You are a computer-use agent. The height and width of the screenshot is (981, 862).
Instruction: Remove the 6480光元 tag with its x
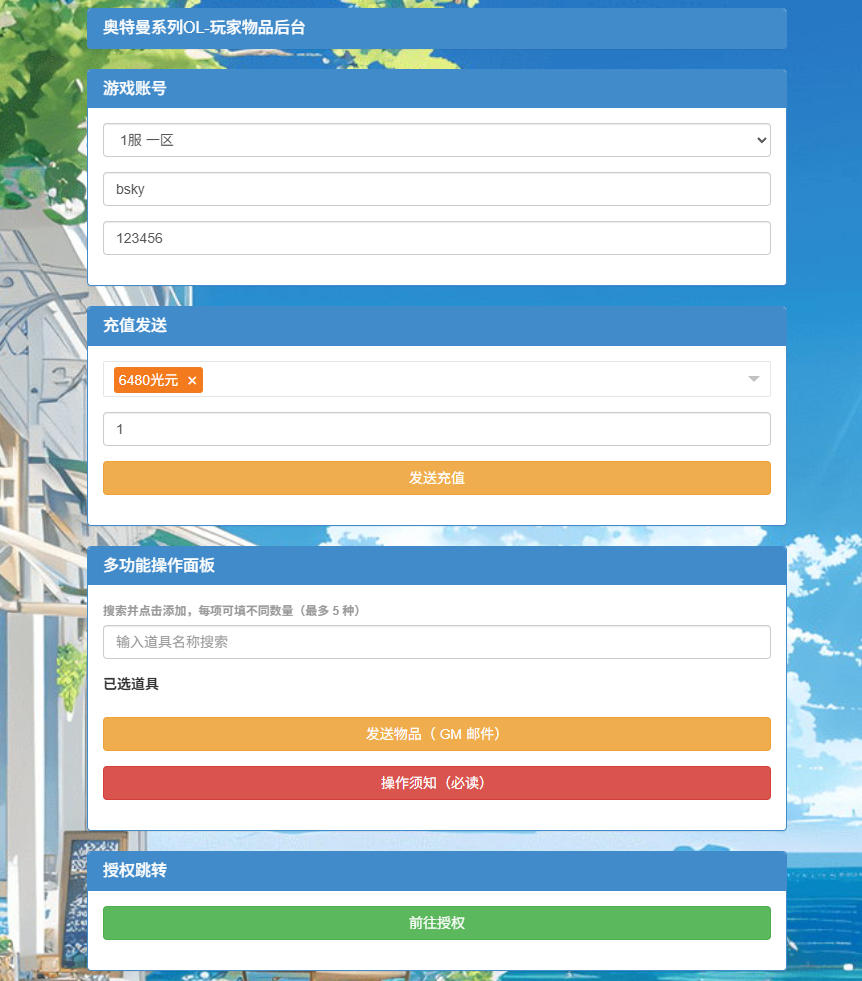coord(192,380)
